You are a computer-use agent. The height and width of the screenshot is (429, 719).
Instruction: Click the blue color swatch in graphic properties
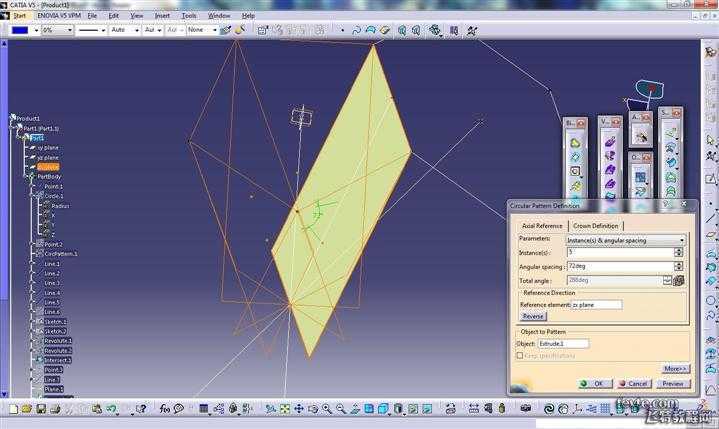click(20, 30)
